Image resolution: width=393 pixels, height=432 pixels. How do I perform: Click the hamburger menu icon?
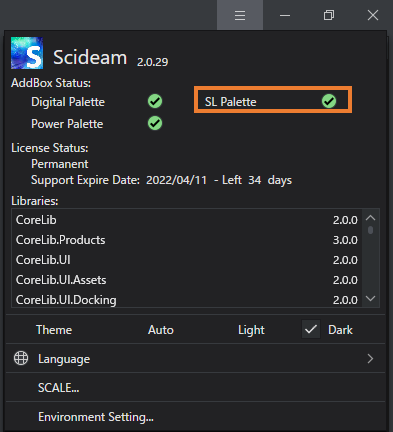(x=240, y=15)
